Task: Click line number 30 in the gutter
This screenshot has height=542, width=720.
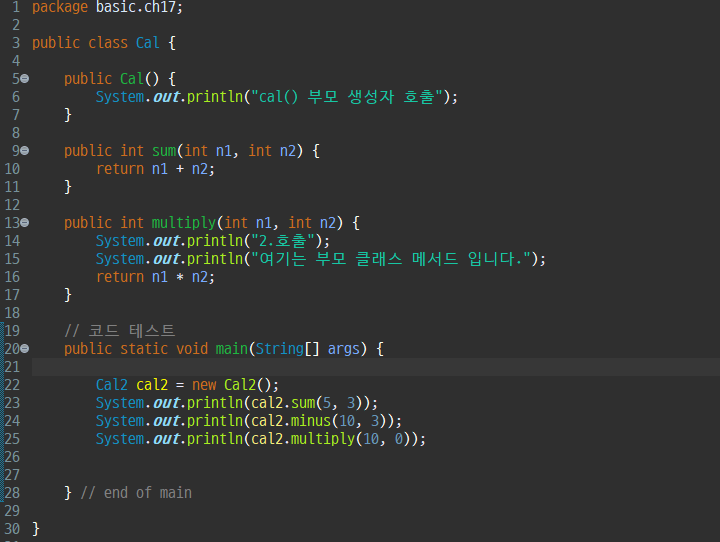Action: click(12, 529)
